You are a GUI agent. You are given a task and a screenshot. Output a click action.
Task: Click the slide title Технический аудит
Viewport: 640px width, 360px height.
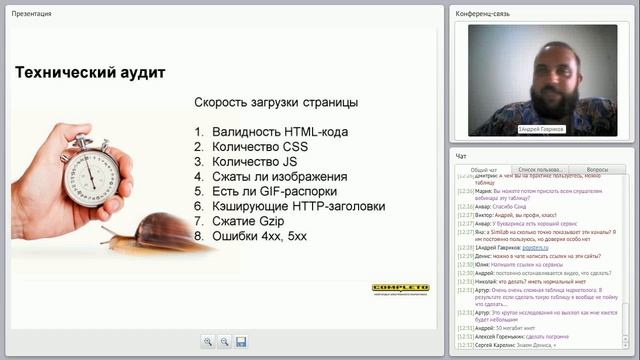point(90,72)
